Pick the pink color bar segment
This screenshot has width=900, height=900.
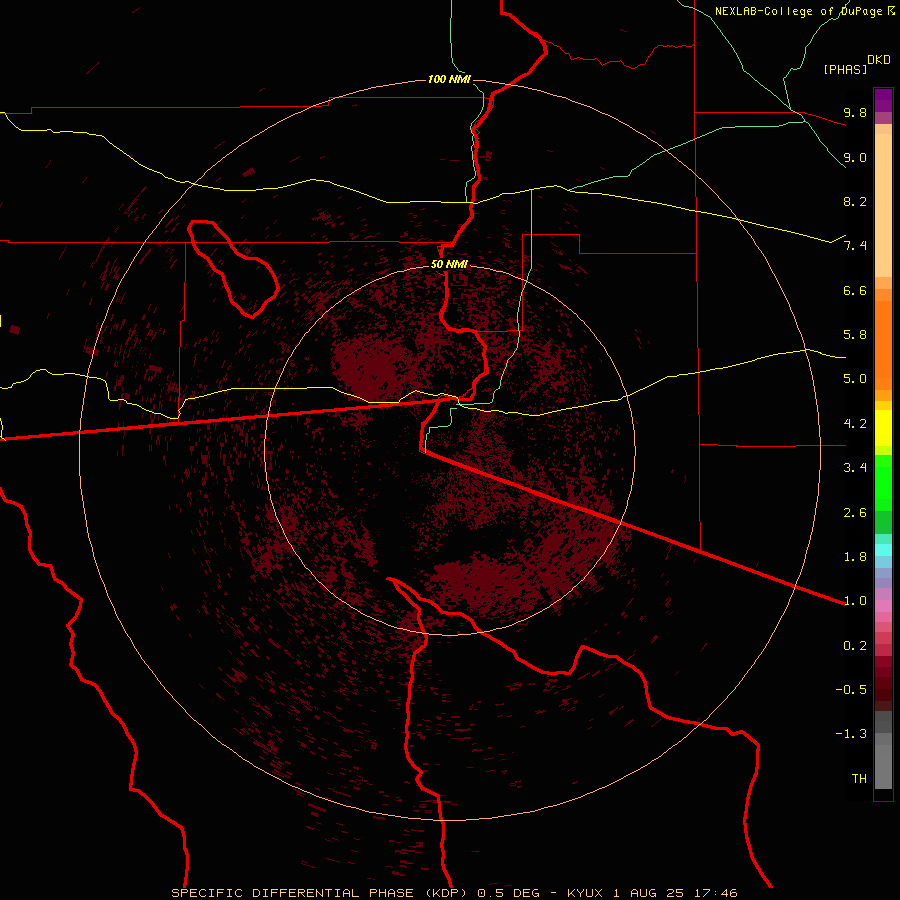883,606
